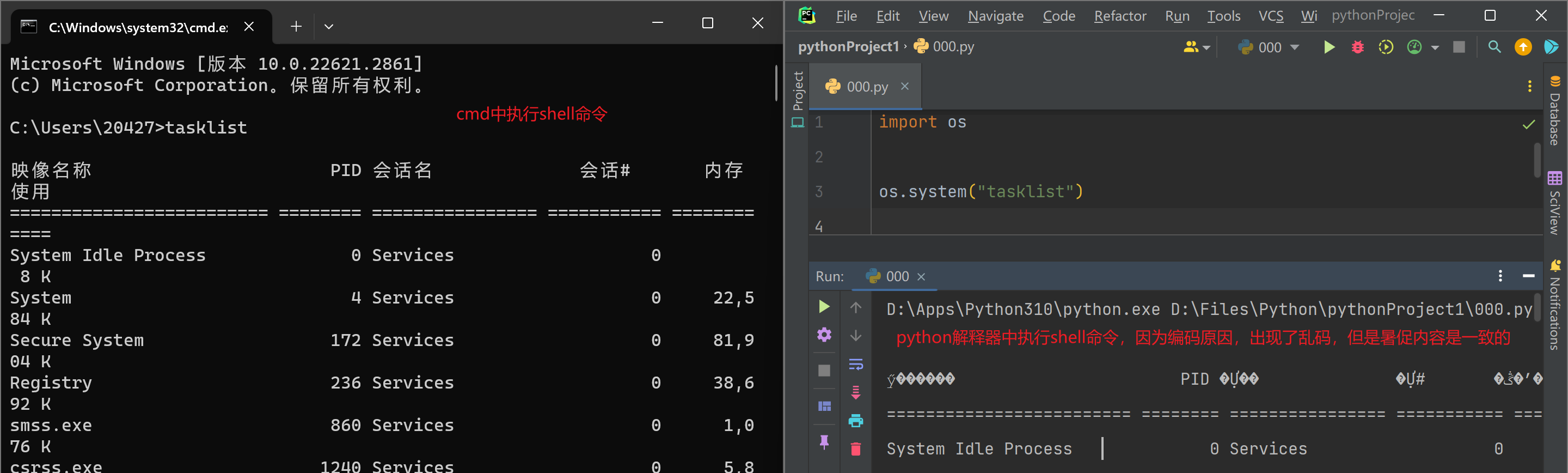Clear all console output trash icon

[x=856, y=448]
